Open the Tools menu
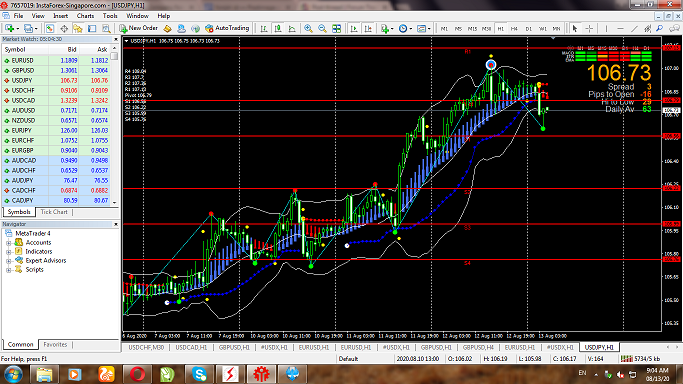 click(x=110, y=16)
